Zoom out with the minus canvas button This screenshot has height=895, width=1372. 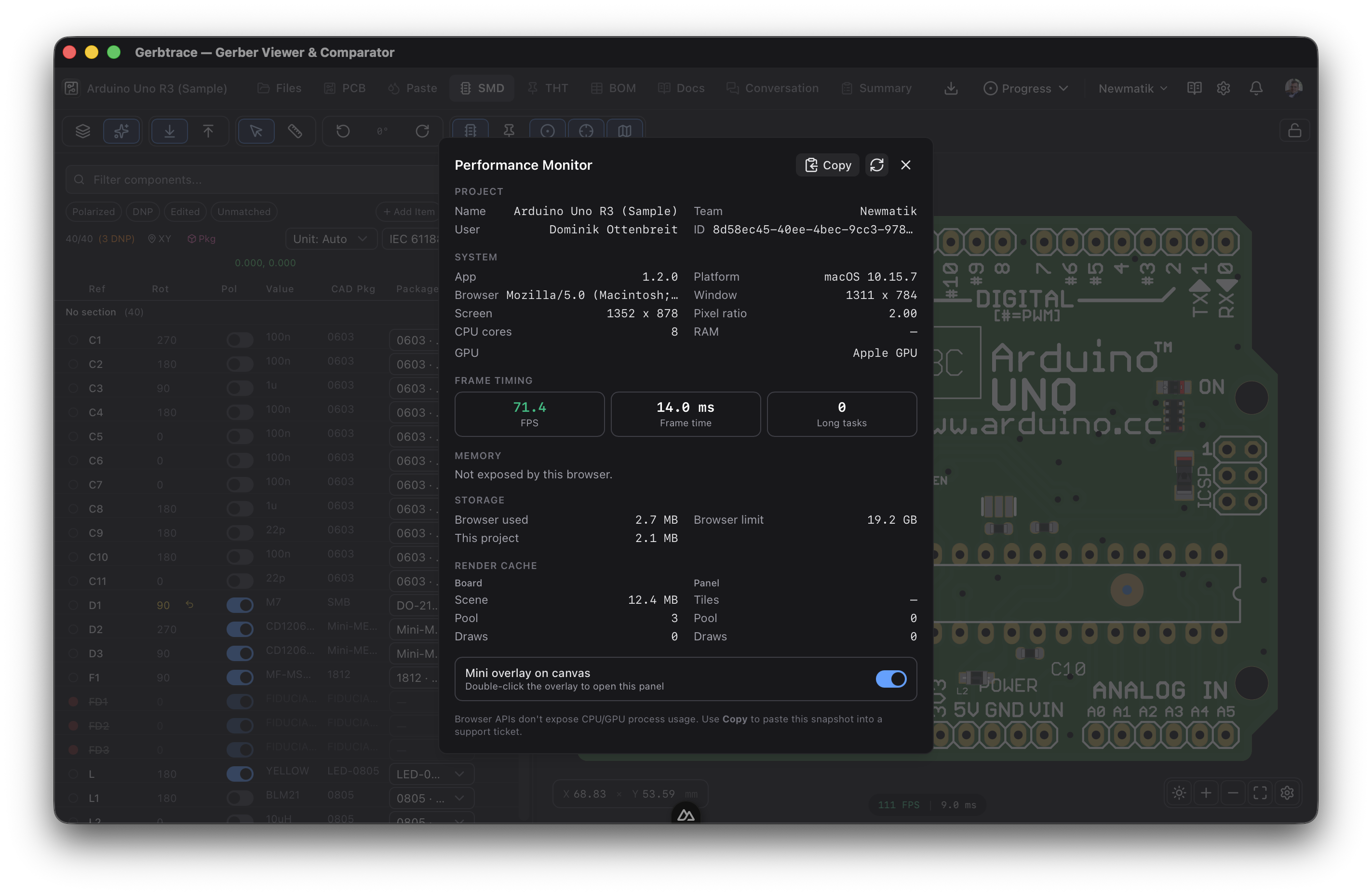point(1233,793)
